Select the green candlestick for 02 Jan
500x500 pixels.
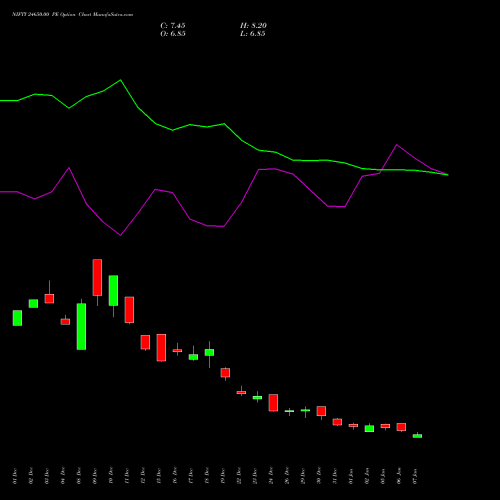coord(369,428)
